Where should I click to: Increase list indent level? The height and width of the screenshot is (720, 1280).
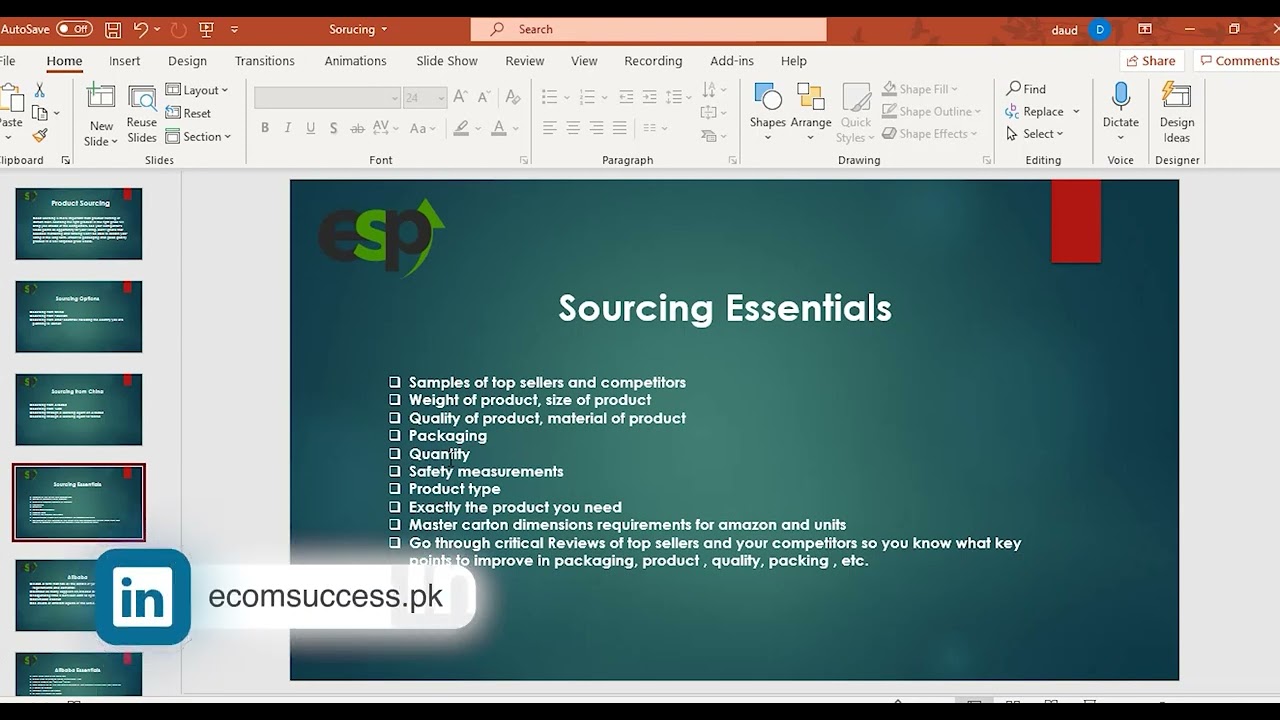point(652,97)
